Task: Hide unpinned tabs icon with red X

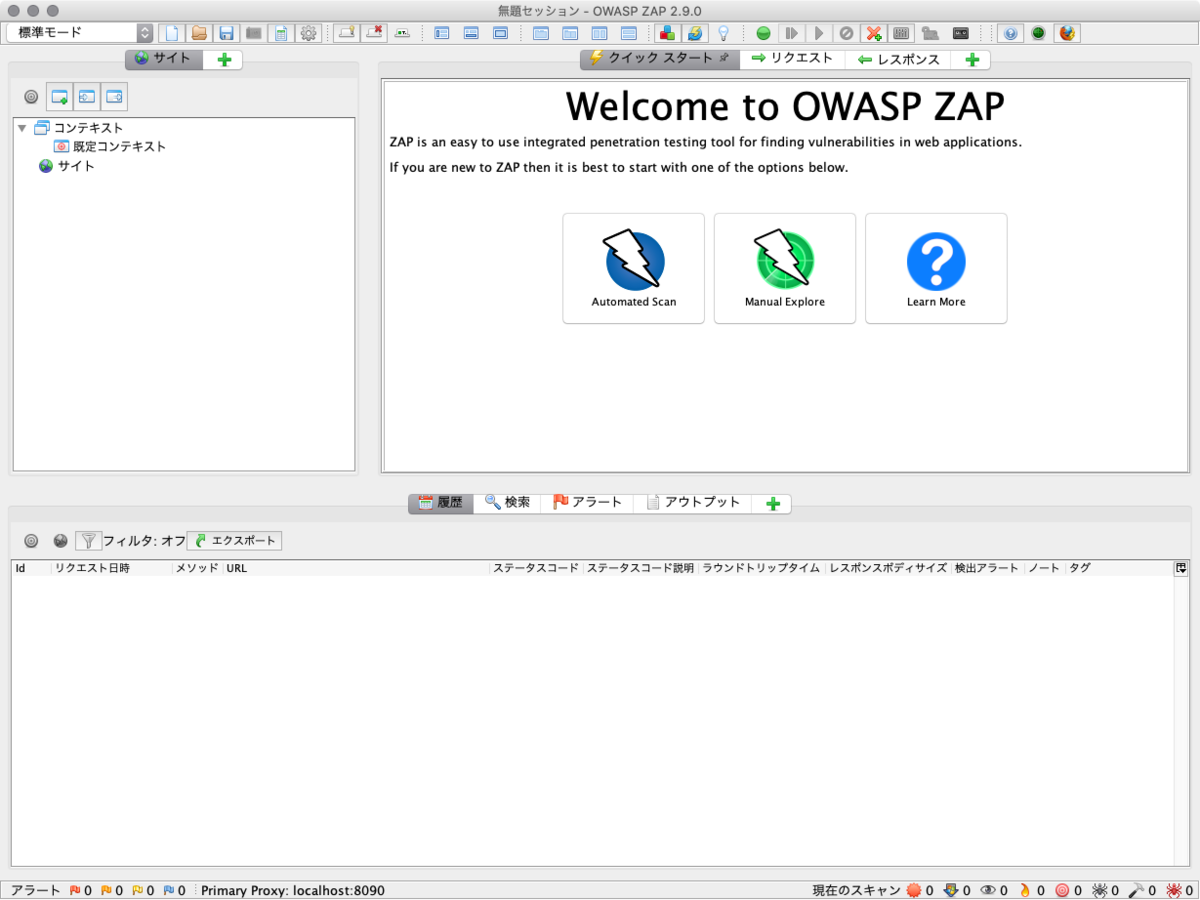Action: 374,33
